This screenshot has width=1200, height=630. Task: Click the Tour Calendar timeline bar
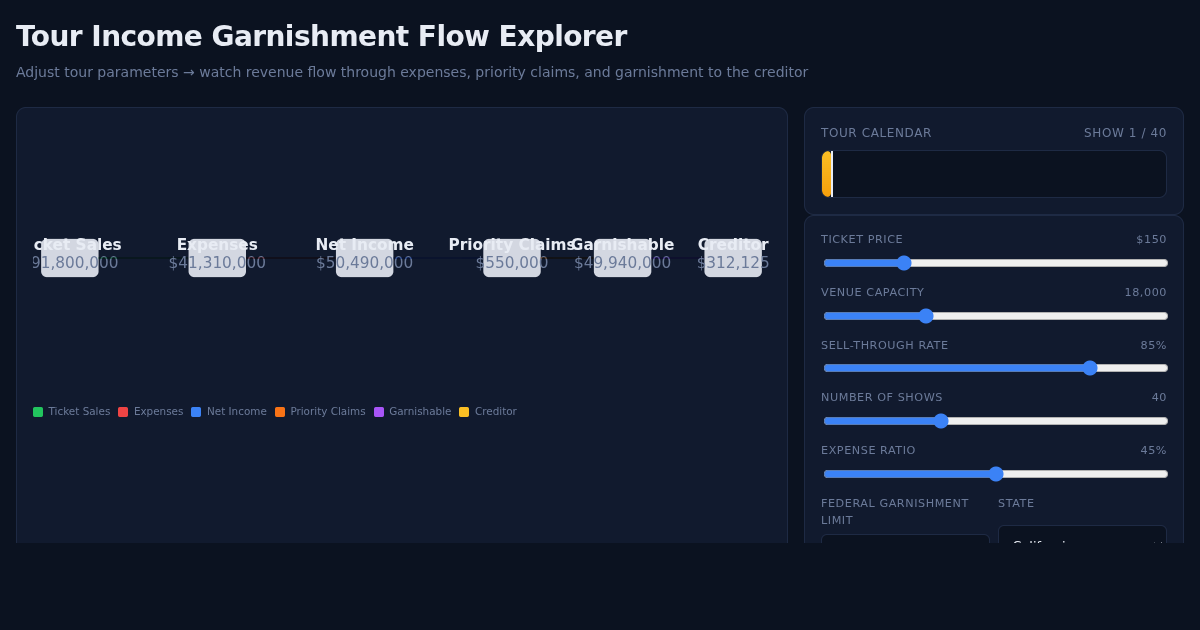(994, 174)
